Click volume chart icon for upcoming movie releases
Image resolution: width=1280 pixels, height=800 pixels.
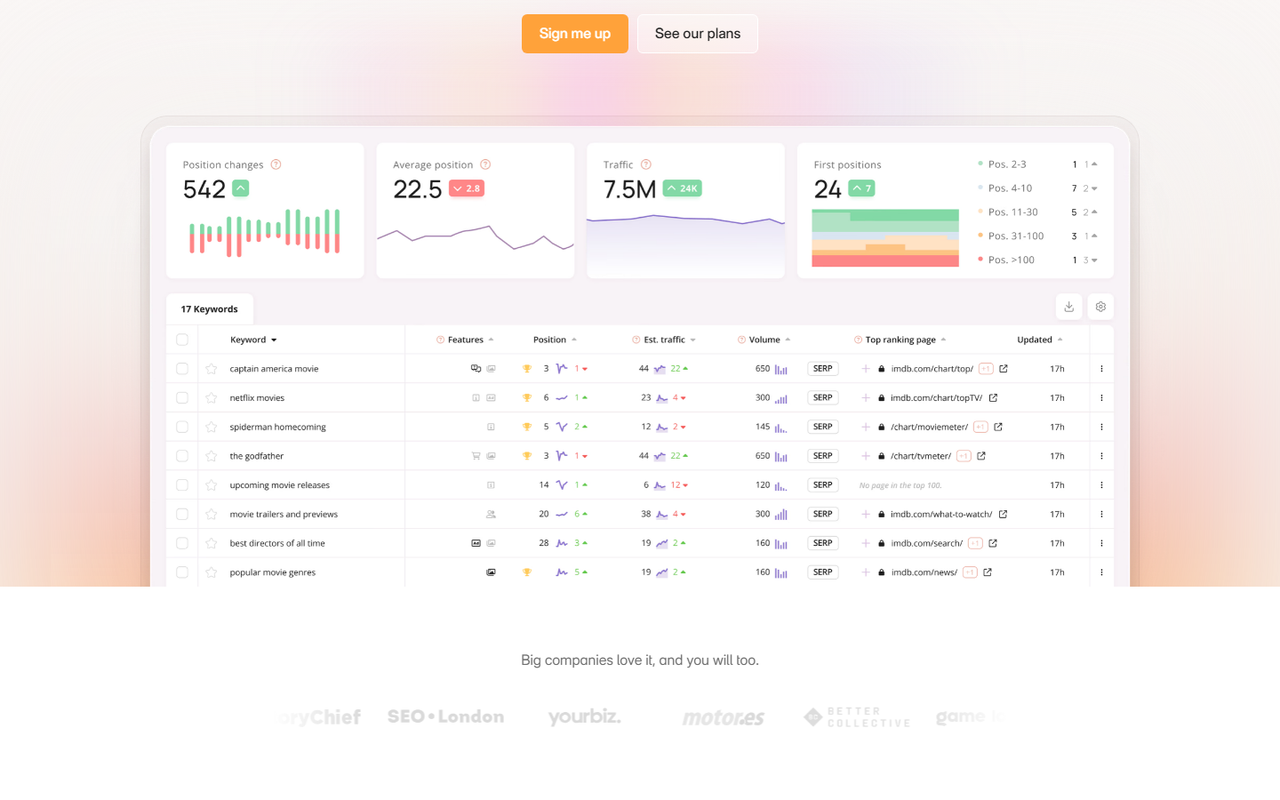pos(781,485)
